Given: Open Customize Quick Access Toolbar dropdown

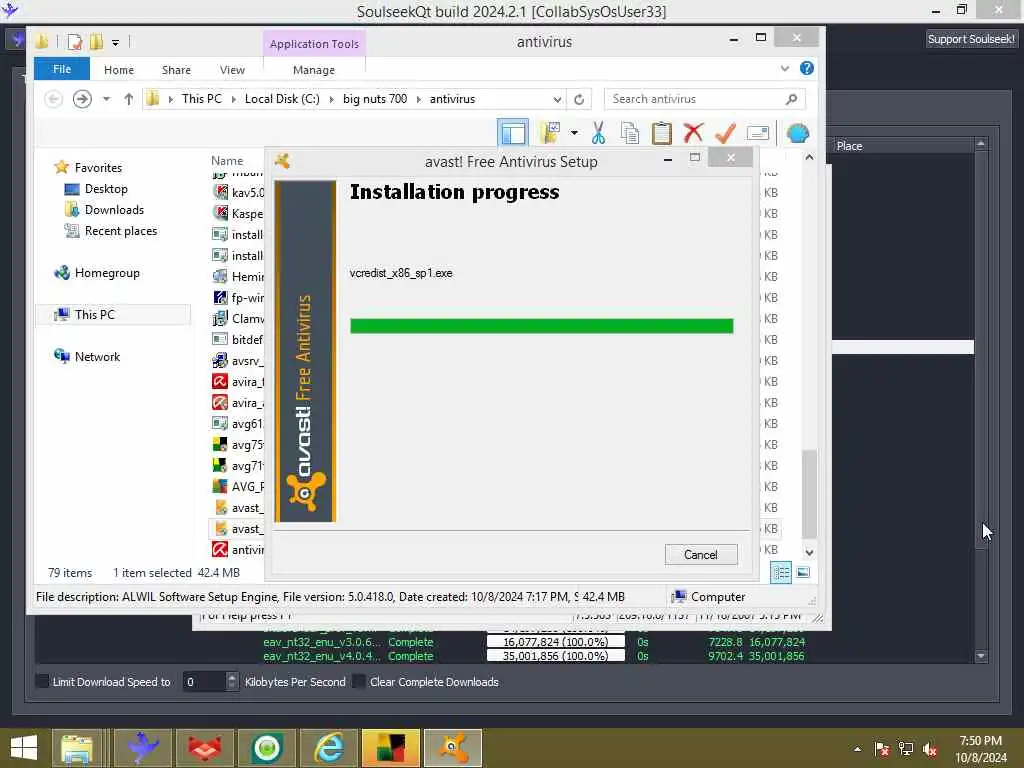Looking at the screenshot, I should coord(115,42).
